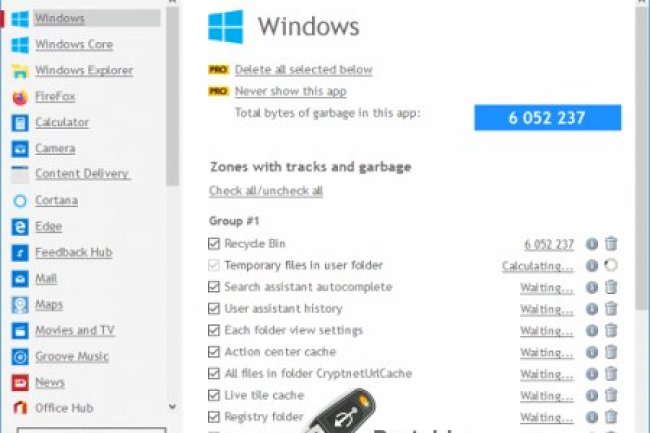The width and height of the screenshot is (650, 433).
Task: Select the FireFox icon in sidebar
Action: point(19,97)
